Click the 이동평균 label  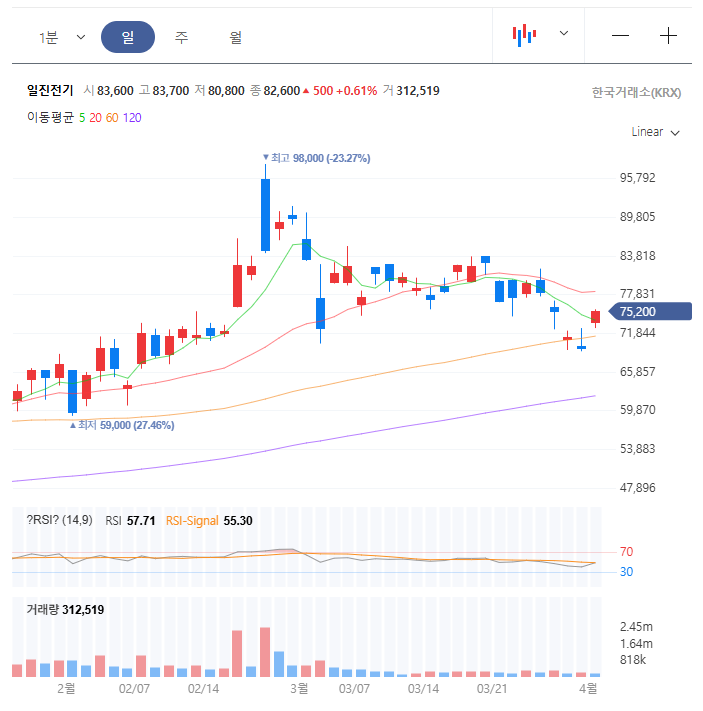pos(50,117)
